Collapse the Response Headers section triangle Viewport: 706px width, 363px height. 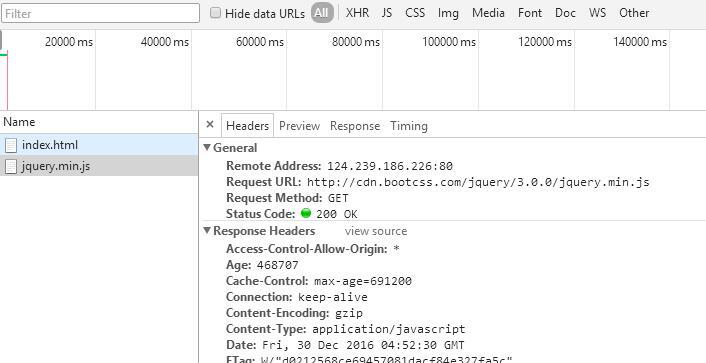point(207,231)
